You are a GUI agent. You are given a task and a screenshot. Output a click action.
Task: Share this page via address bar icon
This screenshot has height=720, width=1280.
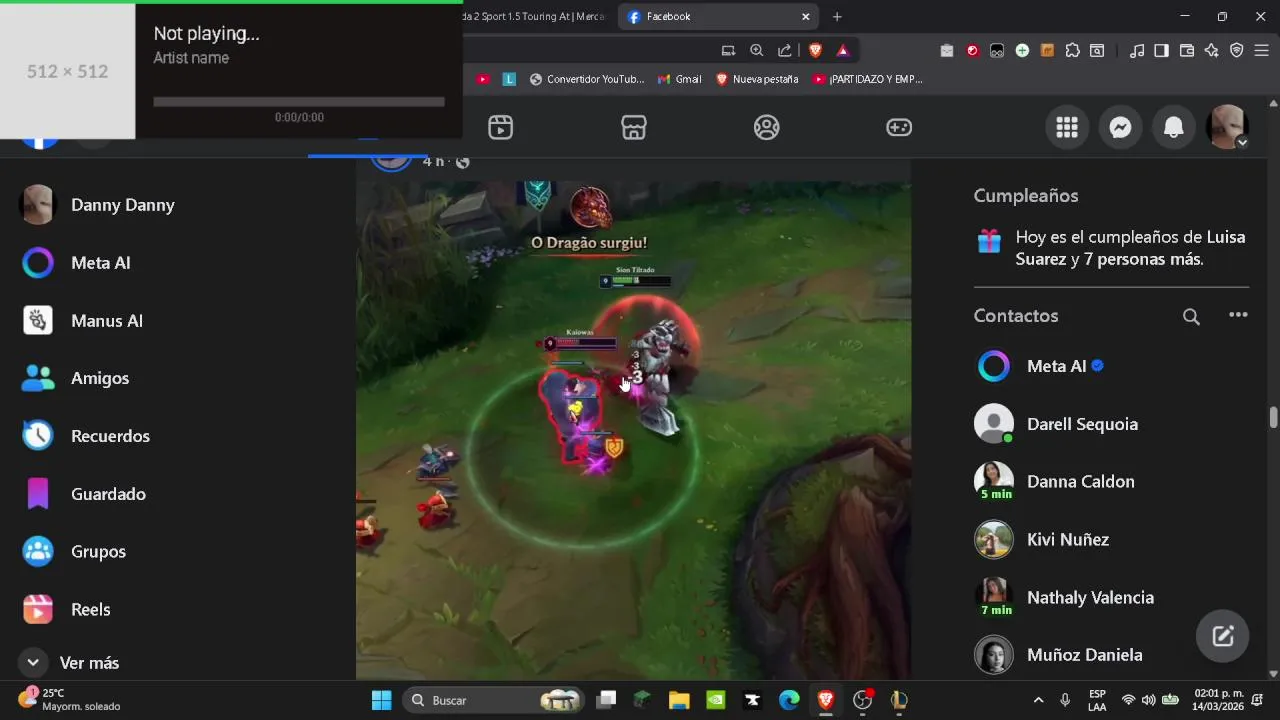[x=784, y=50]
